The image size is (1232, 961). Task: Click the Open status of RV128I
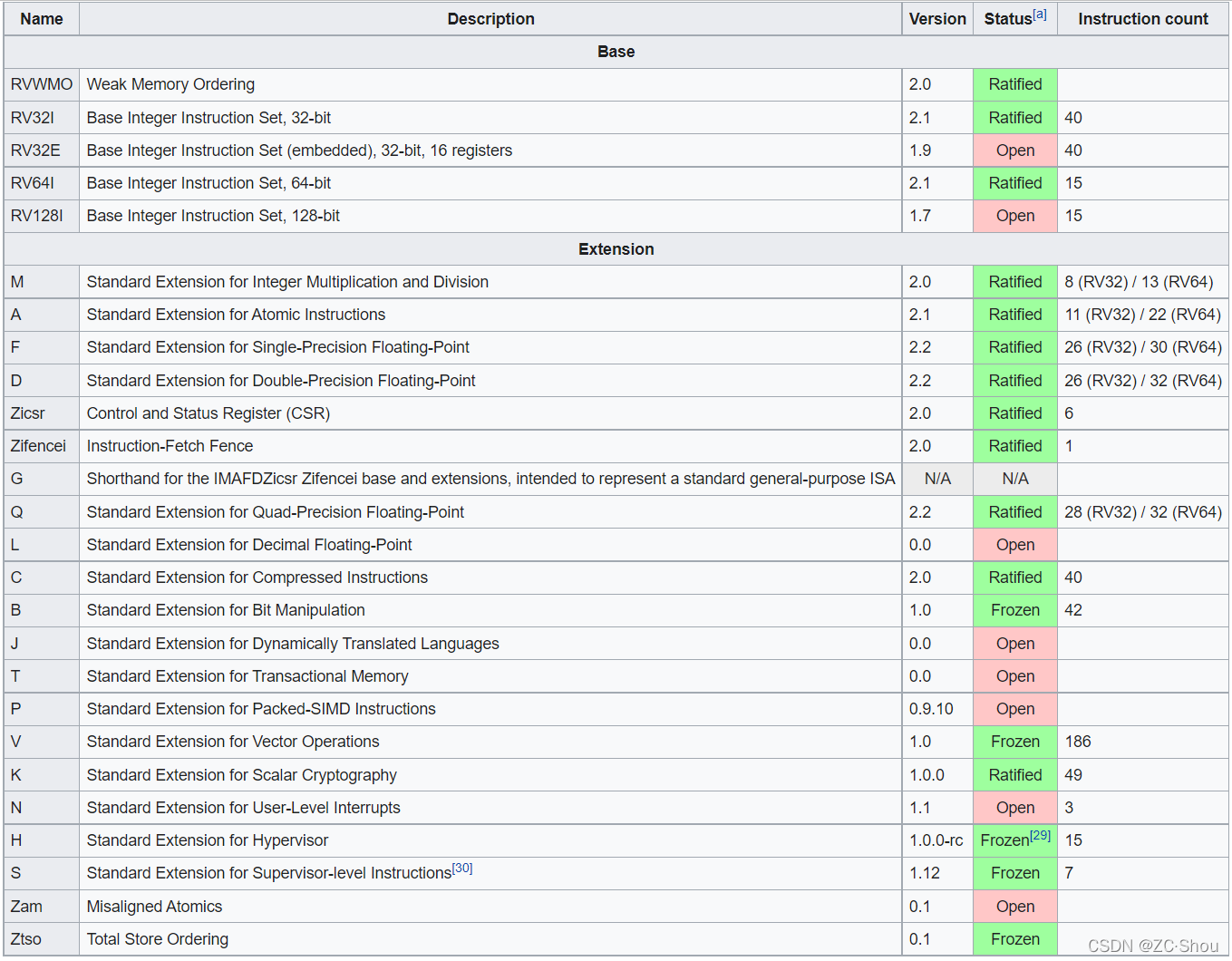tap(1015, 216)
